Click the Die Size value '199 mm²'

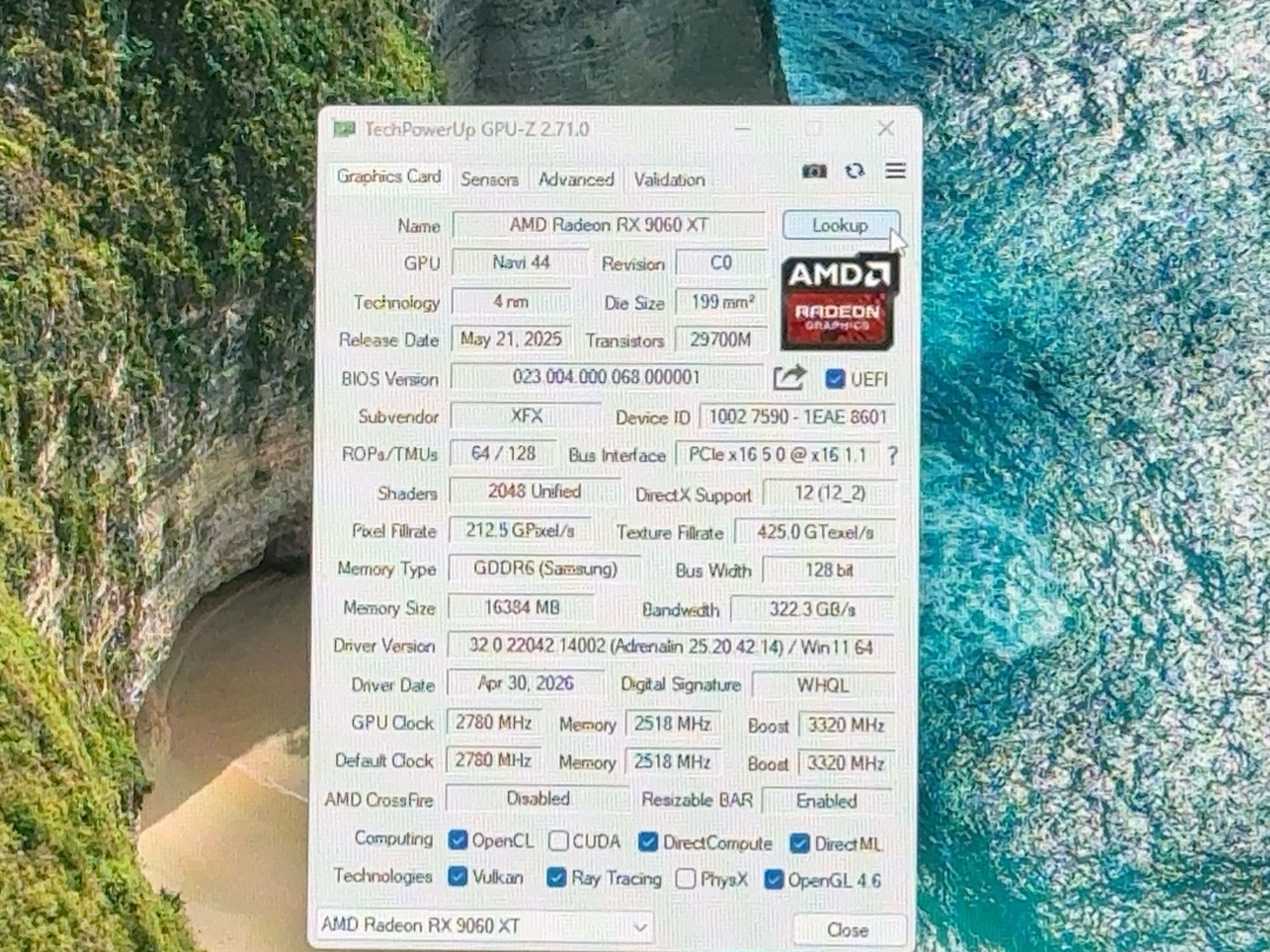pyautogui.click(x=722, y=302)
